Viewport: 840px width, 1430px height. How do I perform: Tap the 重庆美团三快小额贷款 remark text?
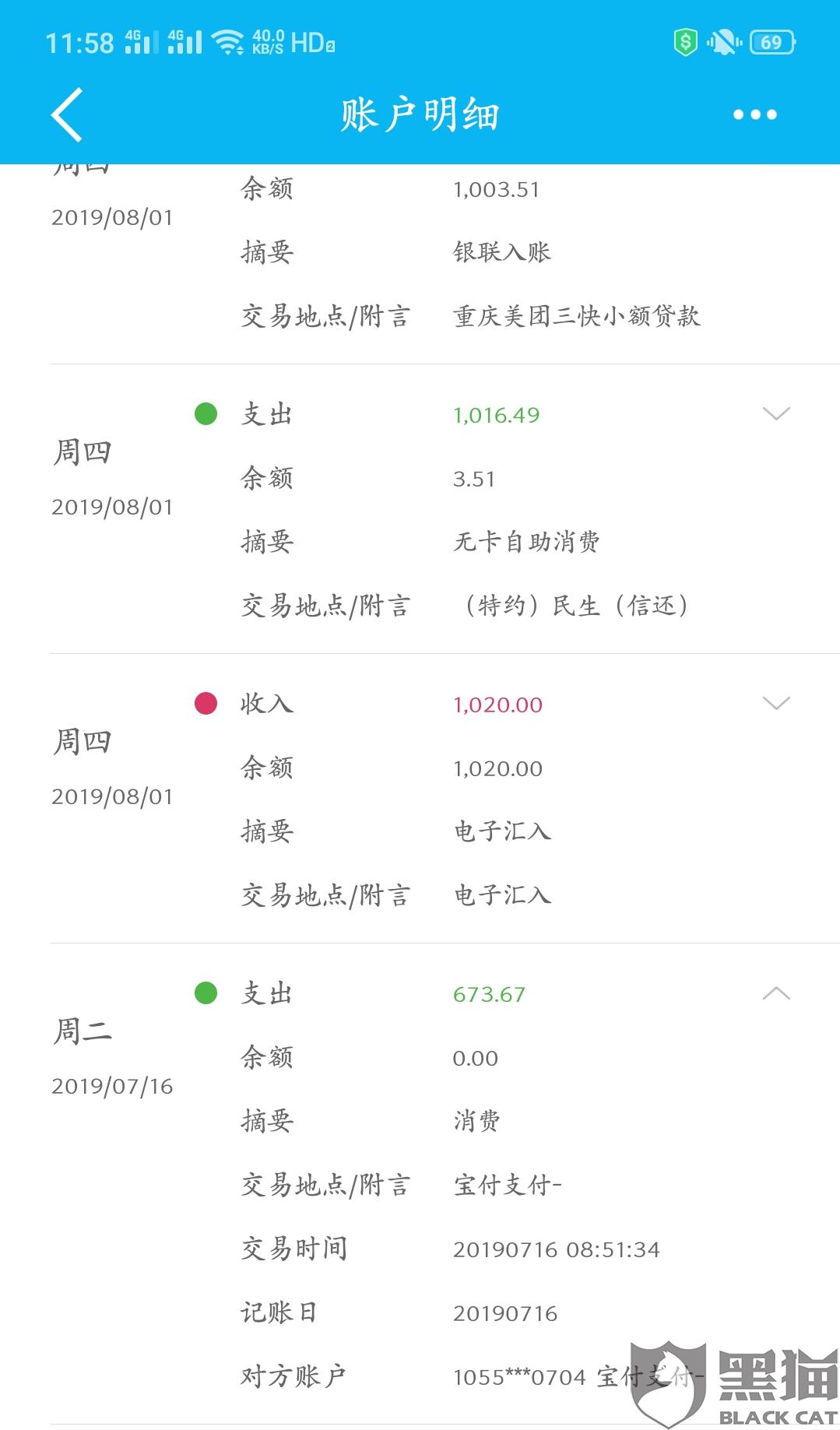pos(577,316)
